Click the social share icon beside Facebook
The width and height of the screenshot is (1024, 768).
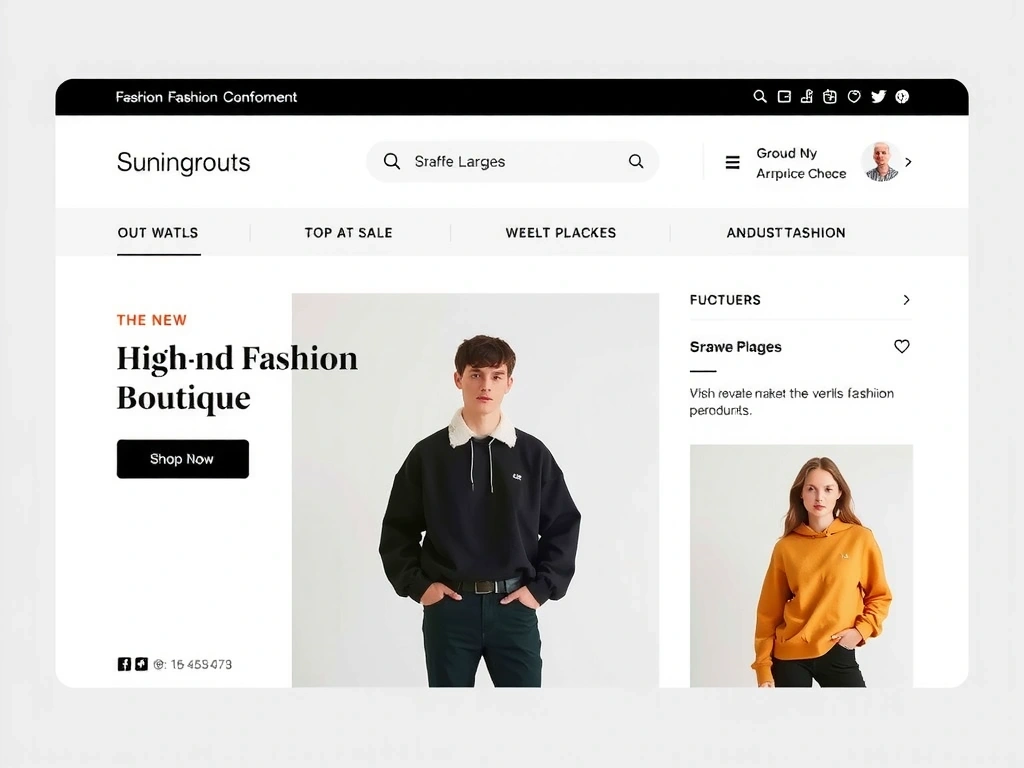point(142,663)
